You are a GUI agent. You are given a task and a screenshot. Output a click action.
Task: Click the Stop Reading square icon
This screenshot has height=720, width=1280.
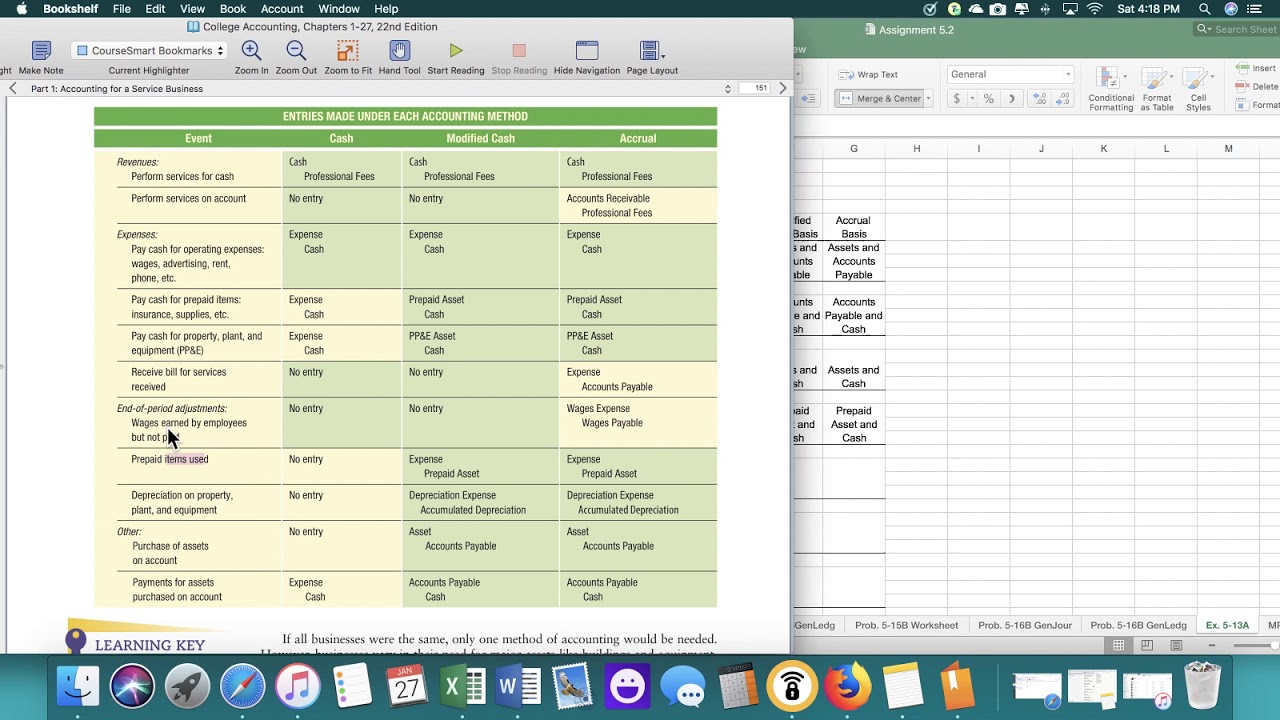519,51
